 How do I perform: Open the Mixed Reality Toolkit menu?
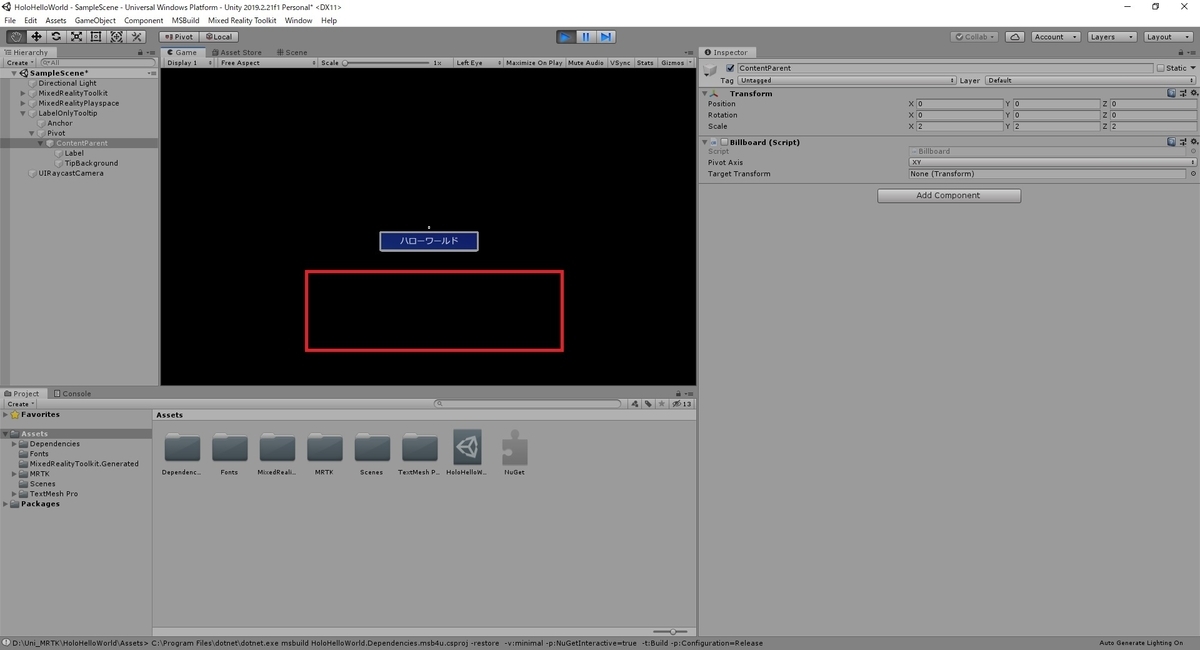[x=242, y=20]
